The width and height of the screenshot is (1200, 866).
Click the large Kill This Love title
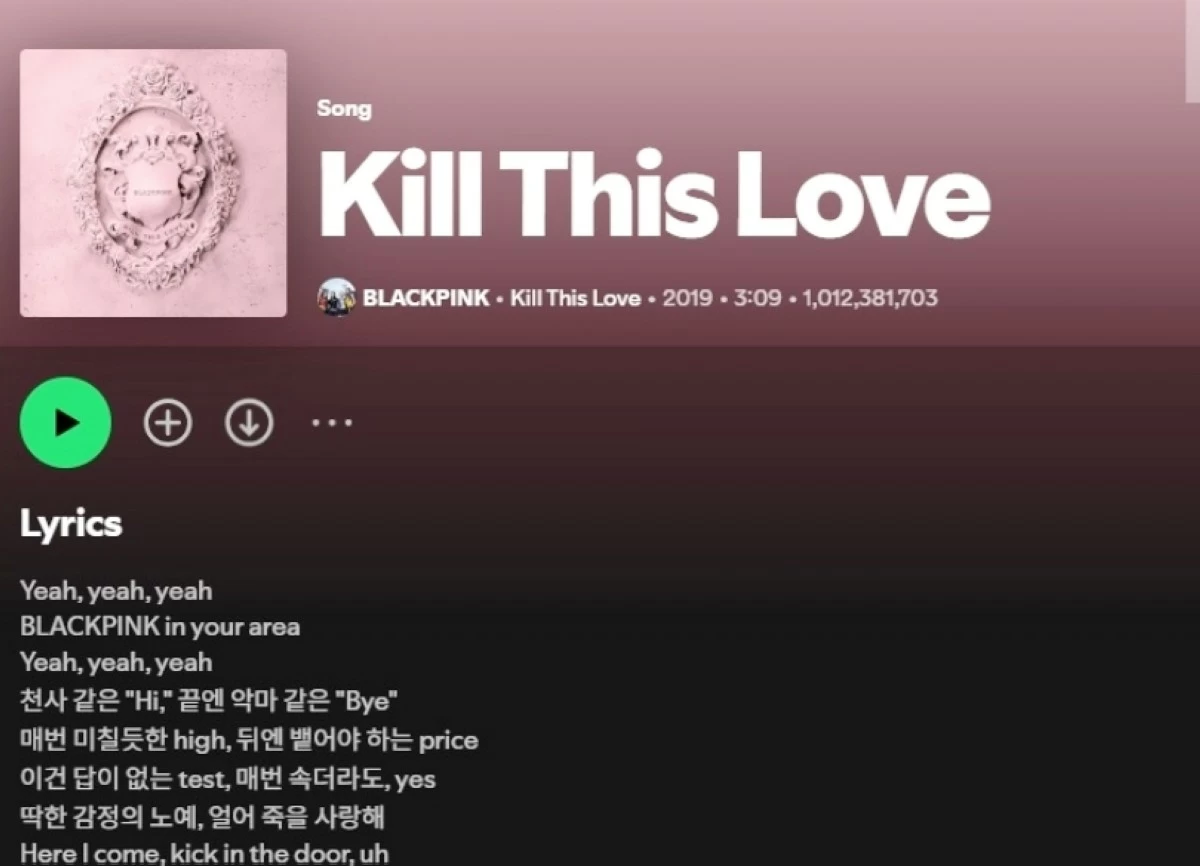pyautogui.click(x=654, y=194)
